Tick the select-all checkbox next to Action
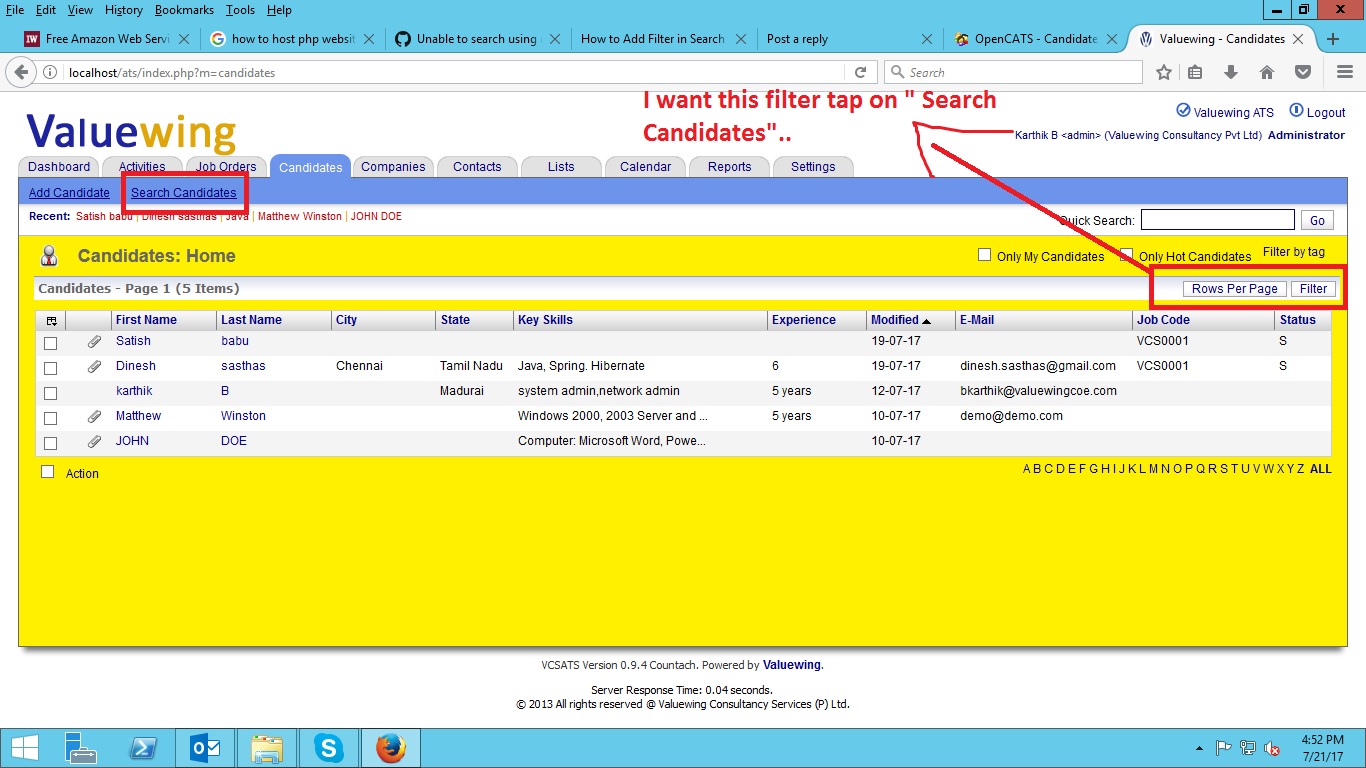The height and width of the screenshot is (768, 1366). point(47,472)
